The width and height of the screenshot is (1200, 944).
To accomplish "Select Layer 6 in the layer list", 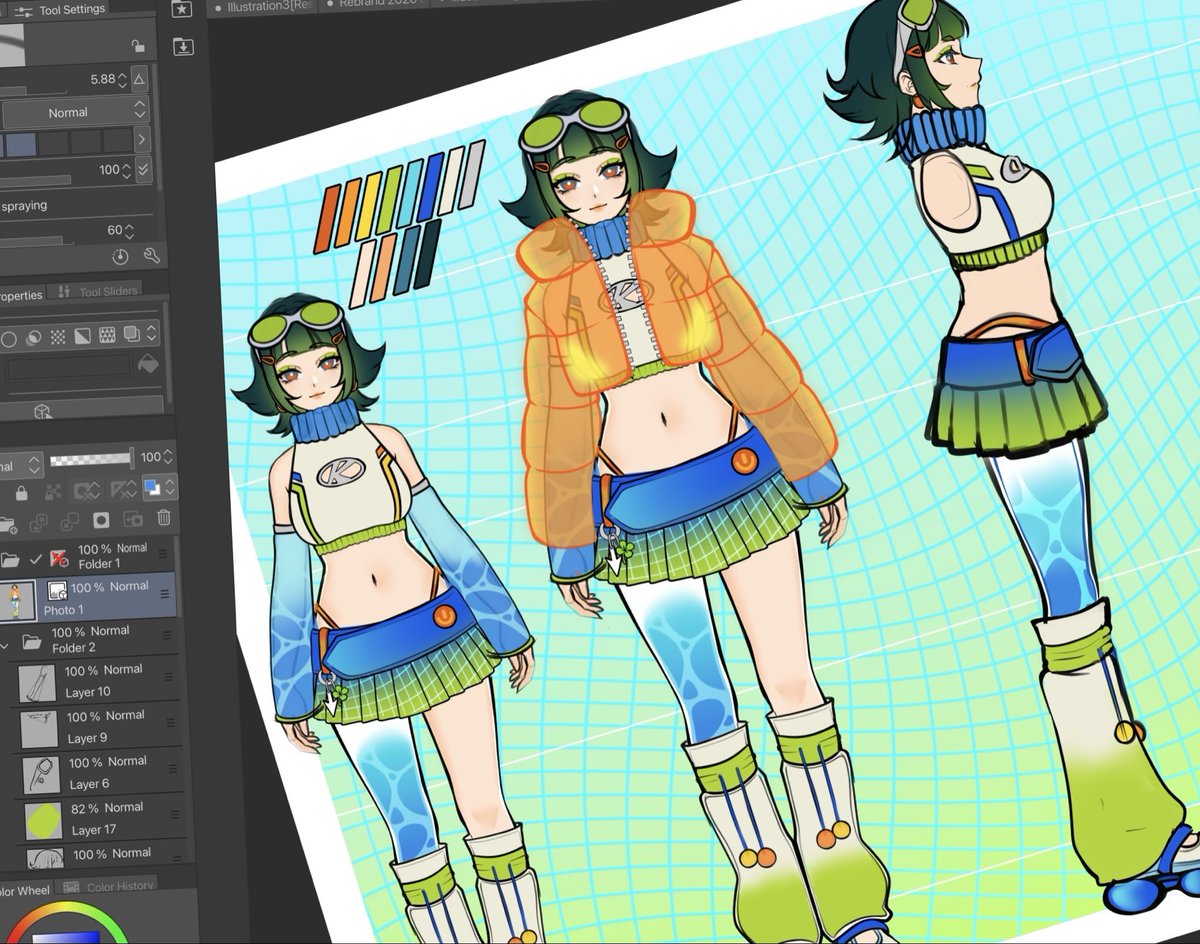I will pyautogui.click(x=99, y=773).
